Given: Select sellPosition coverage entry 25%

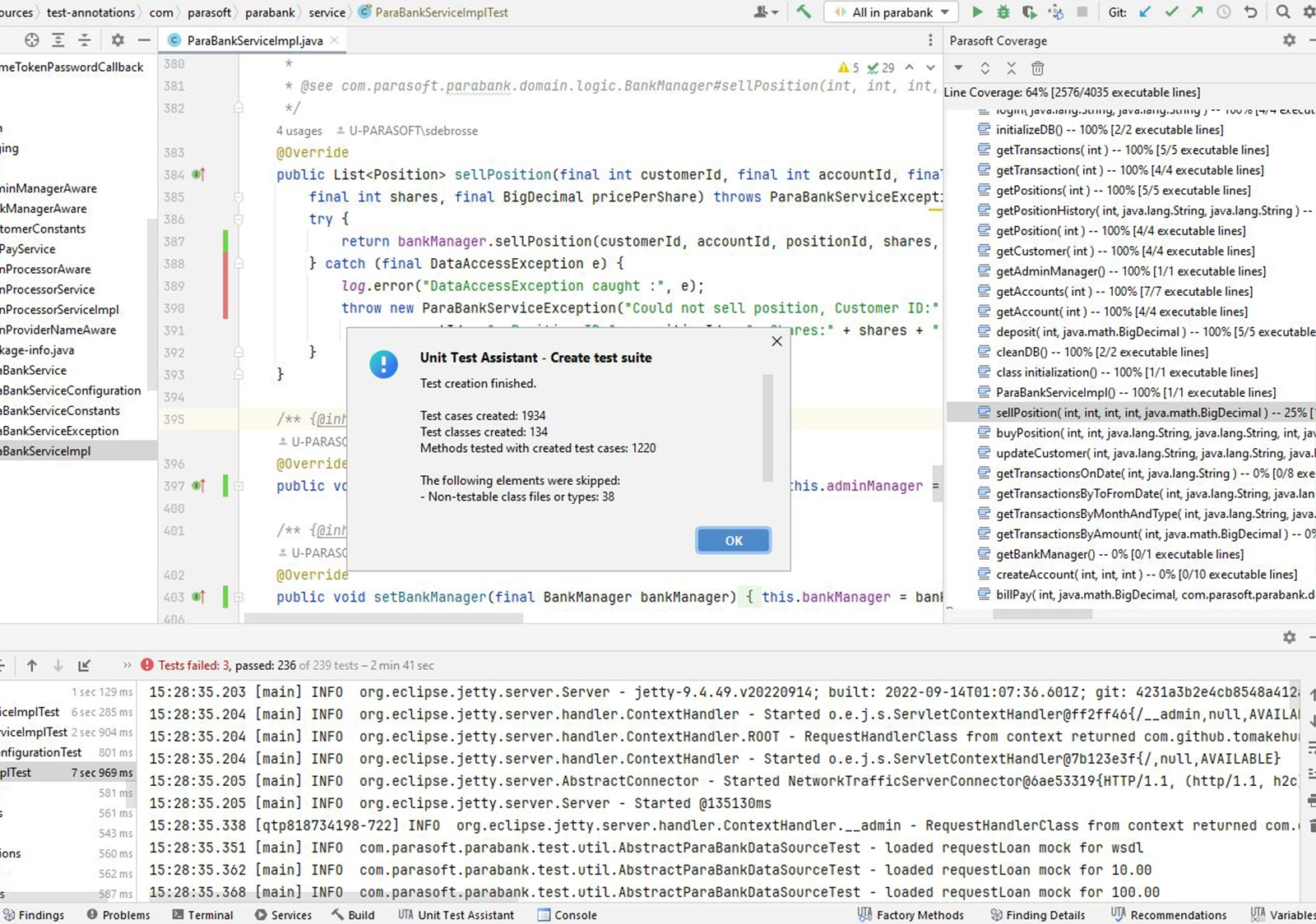Looking at the screenshot, I should tap(1131, 412).
